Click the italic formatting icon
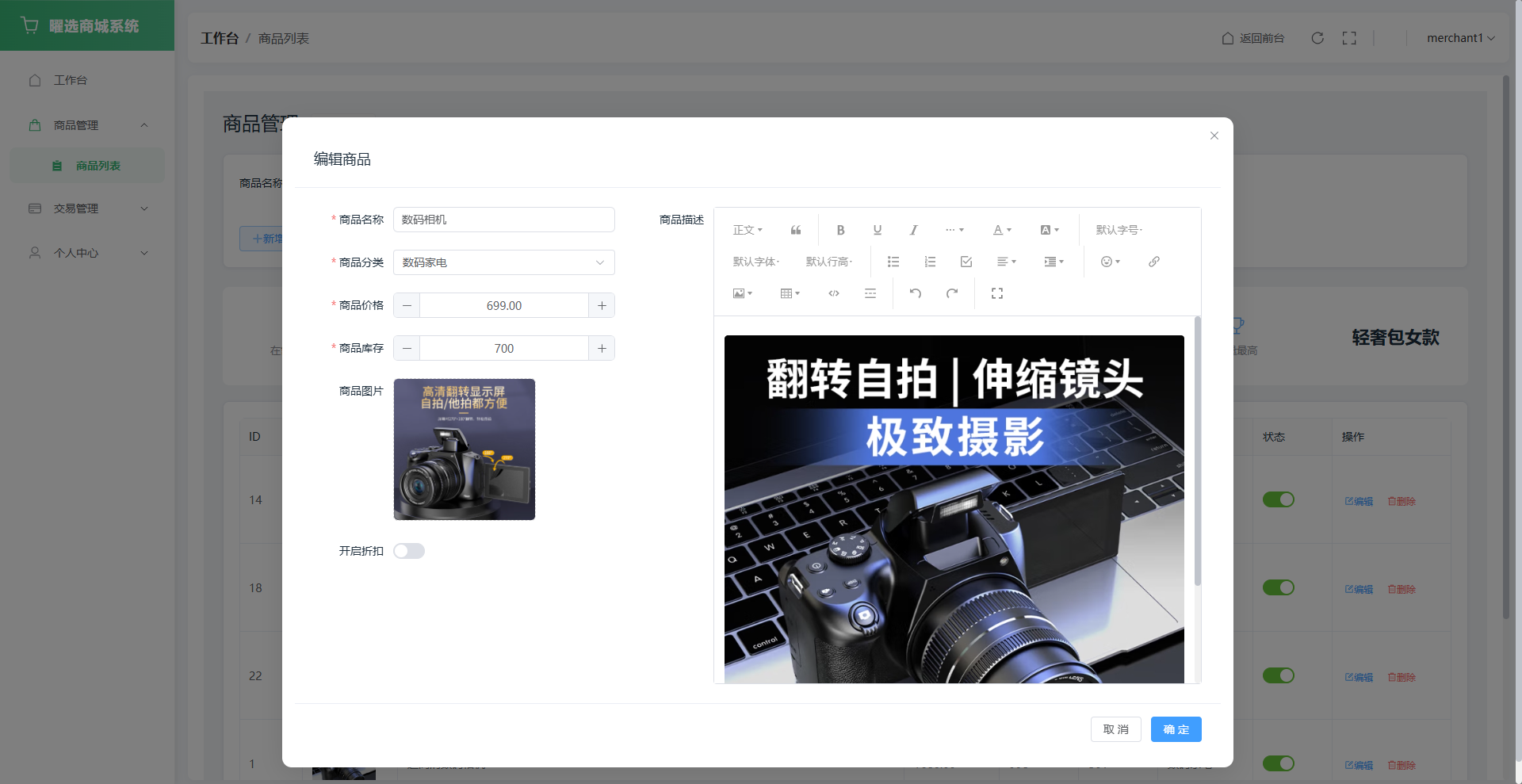Viewport: 1522px width, 784px height. click(913, 230)
